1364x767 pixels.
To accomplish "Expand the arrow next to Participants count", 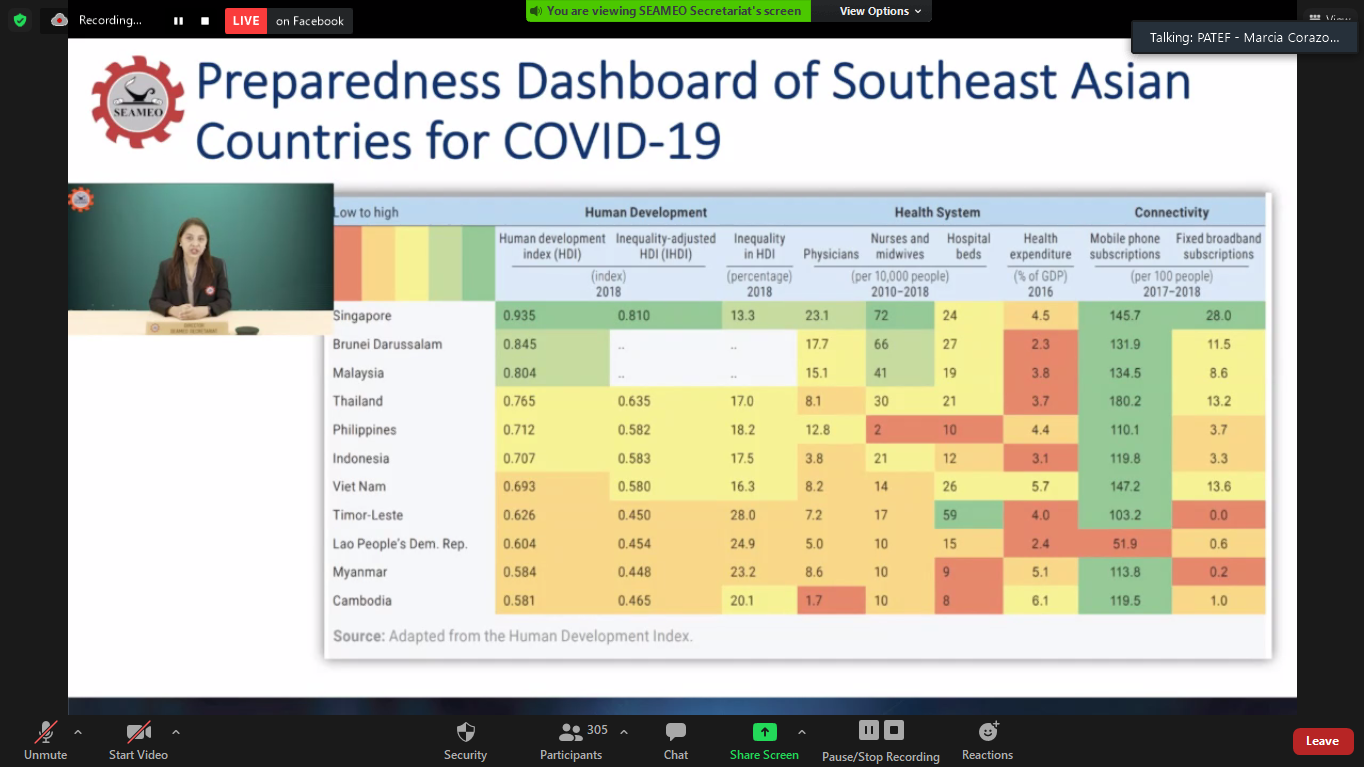I will tap(624, 732).
